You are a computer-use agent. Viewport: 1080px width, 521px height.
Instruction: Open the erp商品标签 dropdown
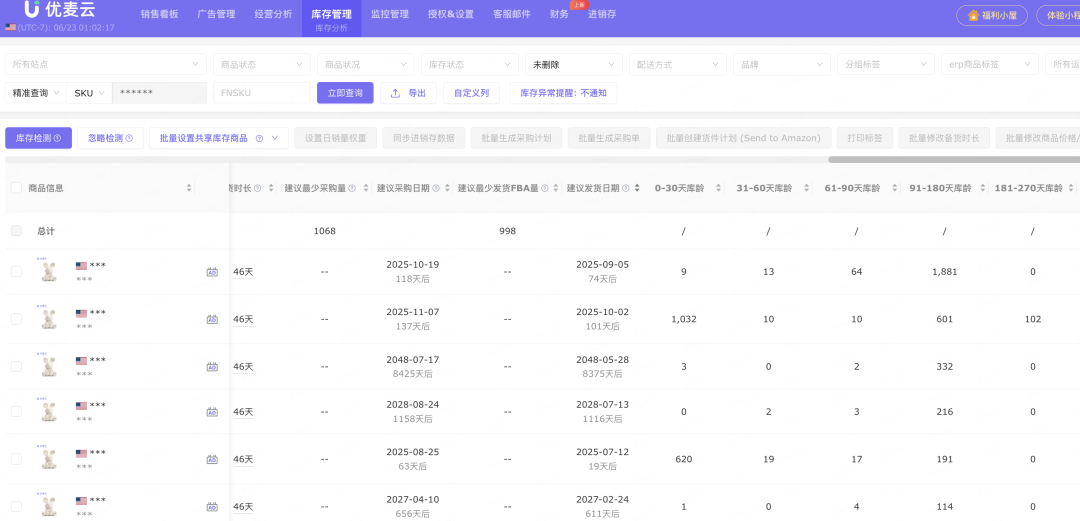click(990, 64)
